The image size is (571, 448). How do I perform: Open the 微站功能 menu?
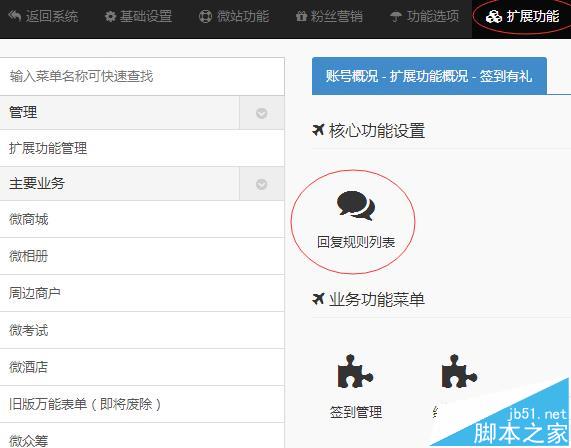click(234, 16)
